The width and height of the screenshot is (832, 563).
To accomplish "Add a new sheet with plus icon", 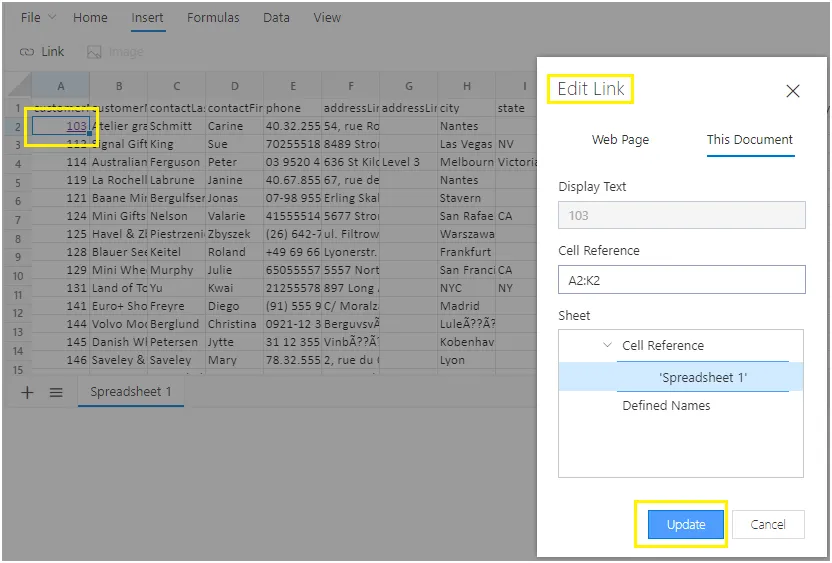I will pos(27,393).
